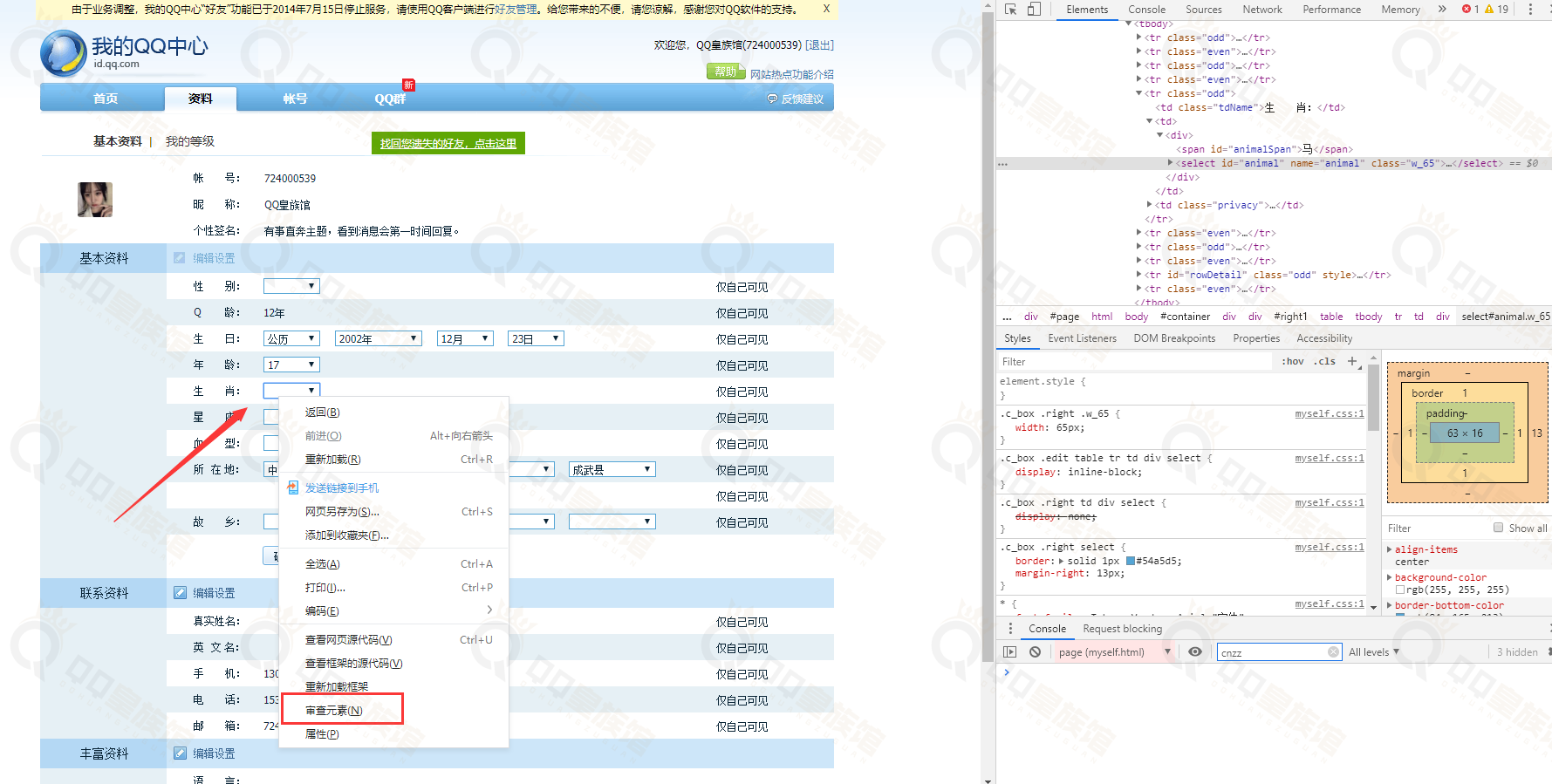Click the live expression eye icon
Screen dimensions: 1552x784
tap(1195, 652)
